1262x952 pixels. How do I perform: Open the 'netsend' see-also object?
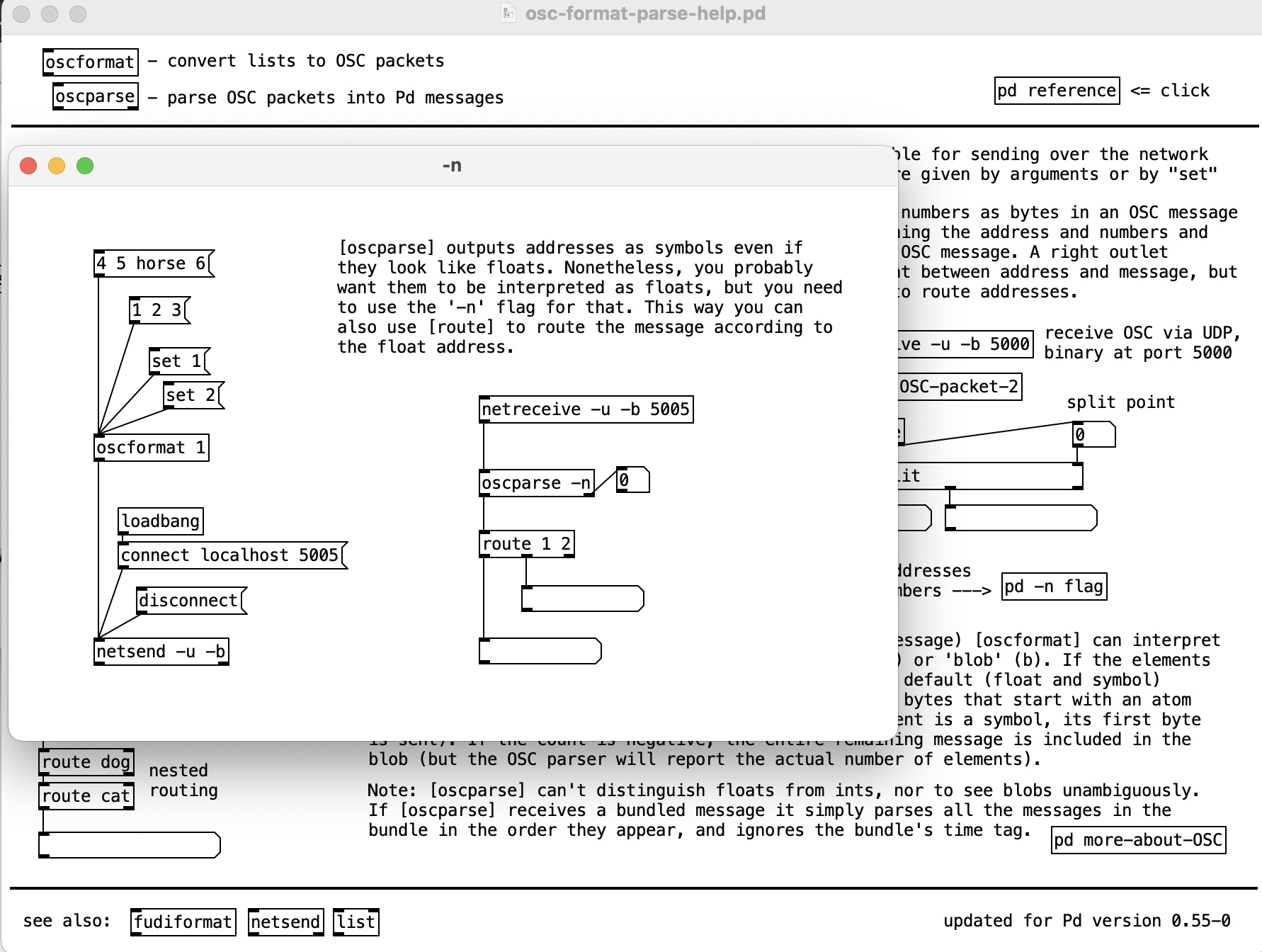tap(286, 922)
